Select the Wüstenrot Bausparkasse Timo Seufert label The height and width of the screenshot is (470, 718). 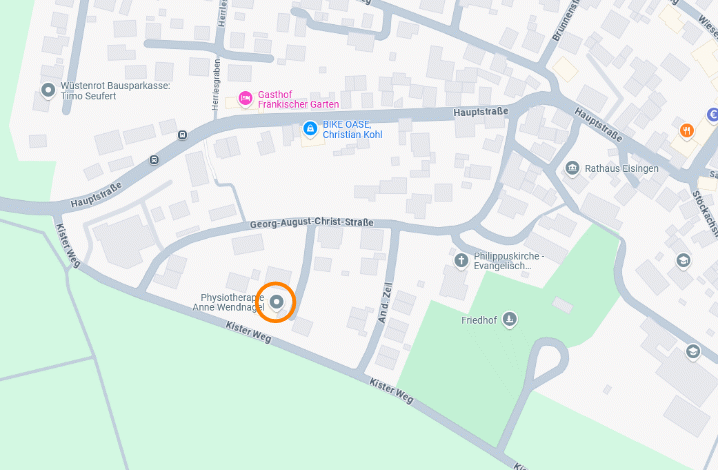pos(115,91)
